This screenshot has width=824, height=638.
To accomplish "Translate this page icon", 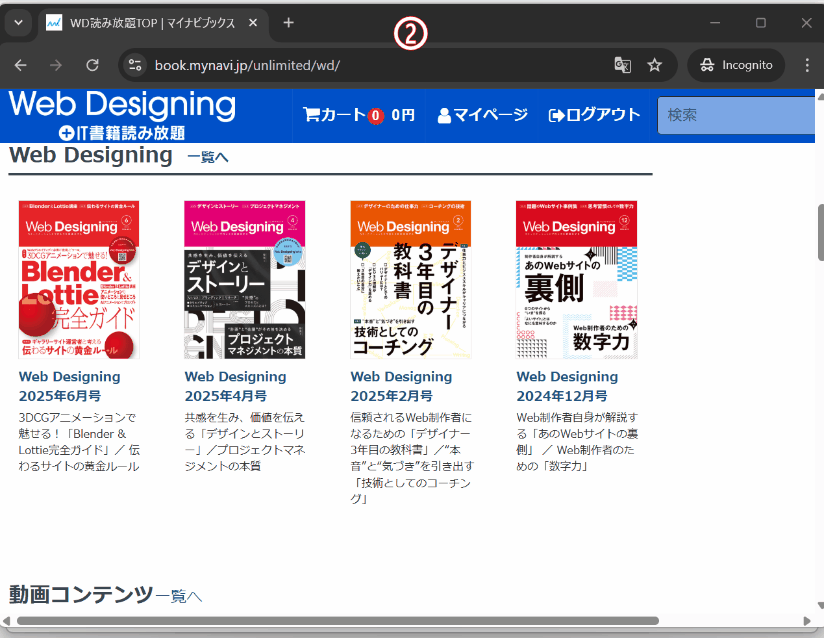I will (623, 65).
